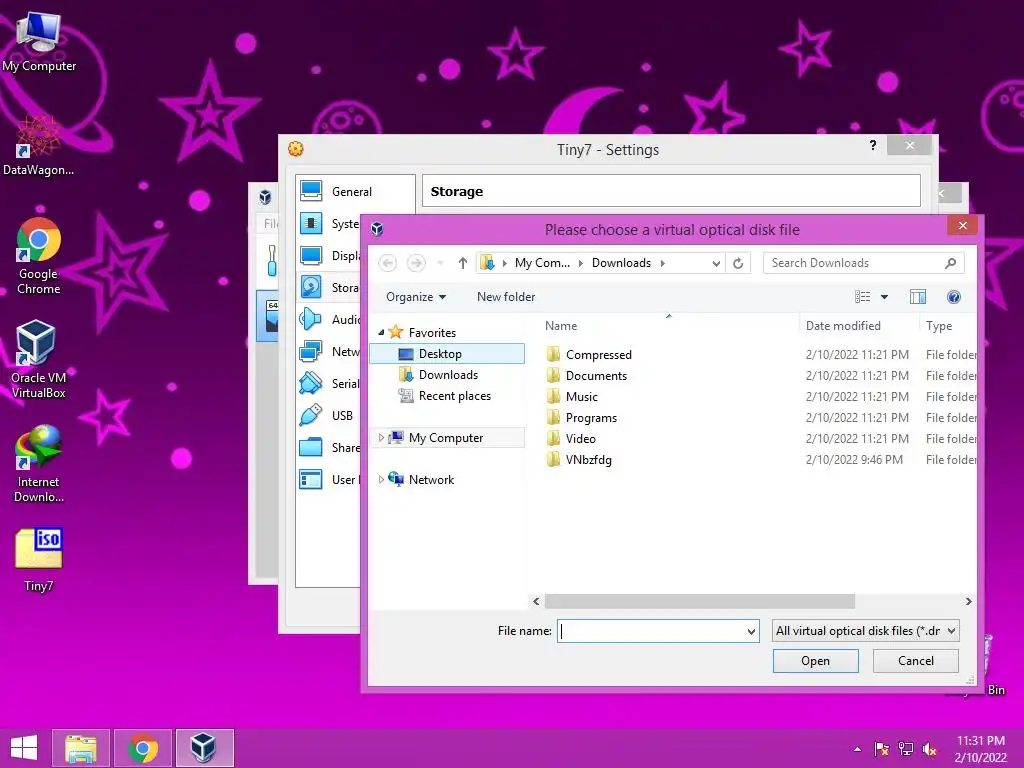
Task: Select Serial Ports category icon in Settings
Action: [311, 383]
